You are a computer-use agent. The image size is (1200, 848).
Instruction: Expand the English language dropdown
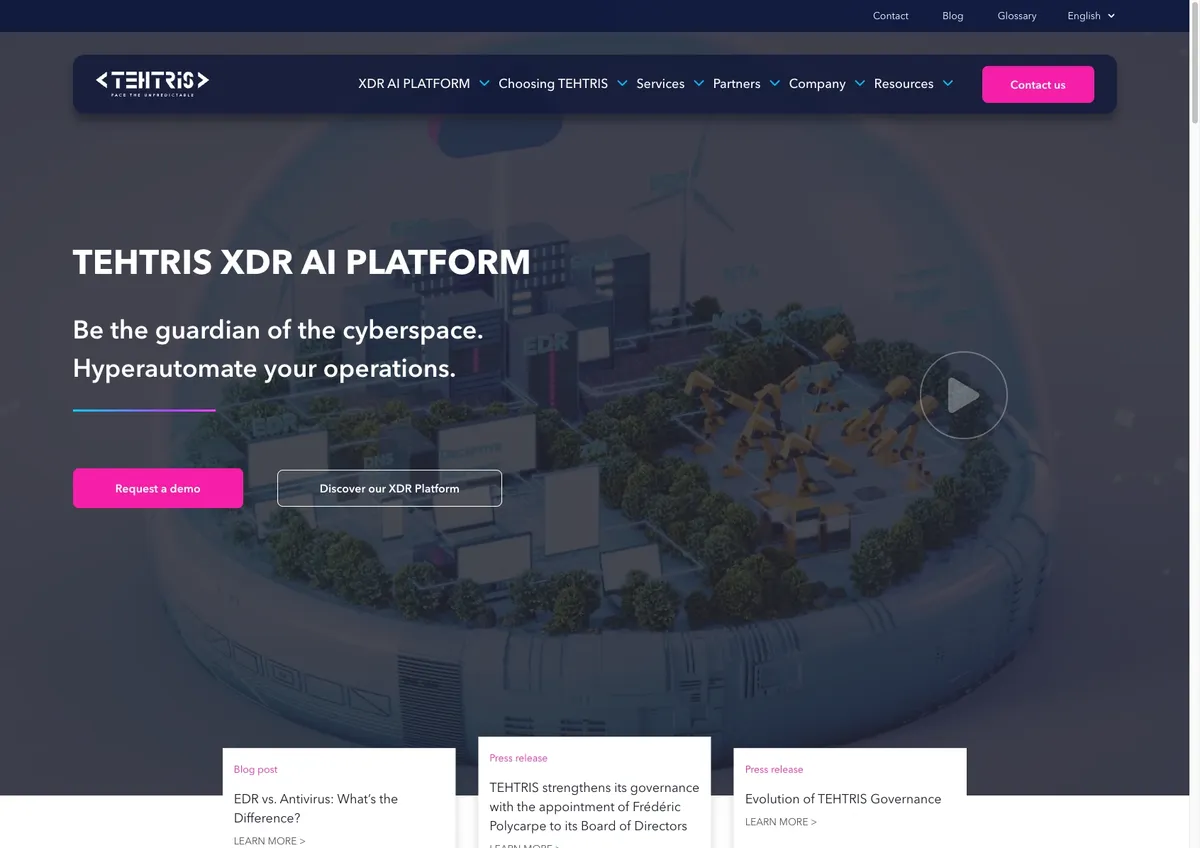1091,16
